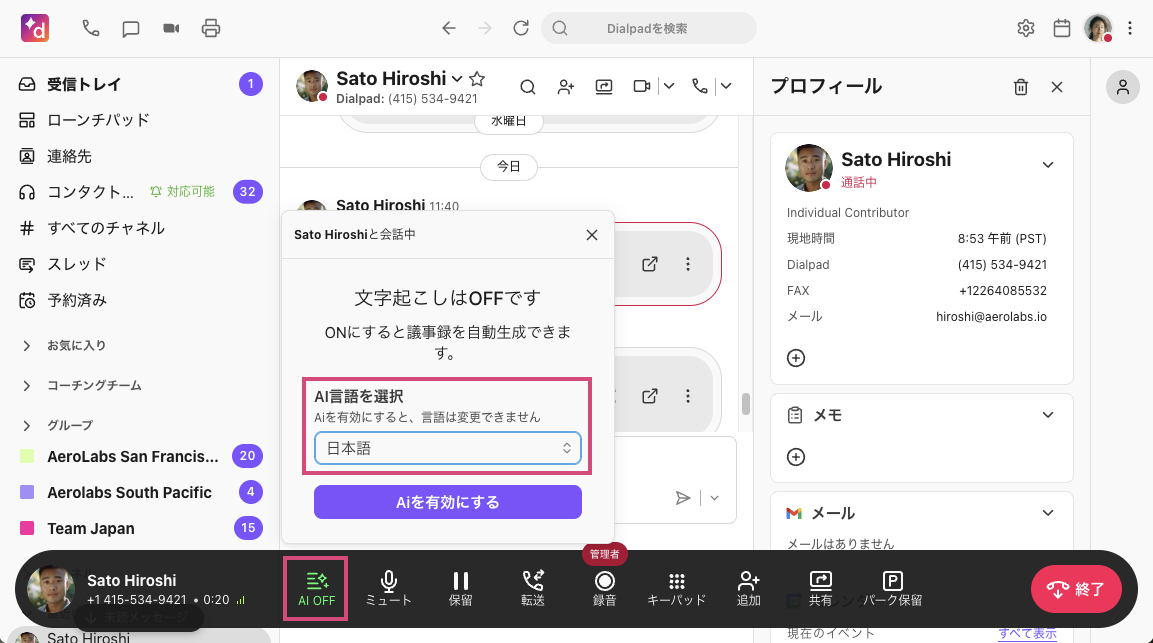The height and width of the screenshot is (643, 1153).
Task: Delete the profile with the trash icon
Action: coord(1020,87)
